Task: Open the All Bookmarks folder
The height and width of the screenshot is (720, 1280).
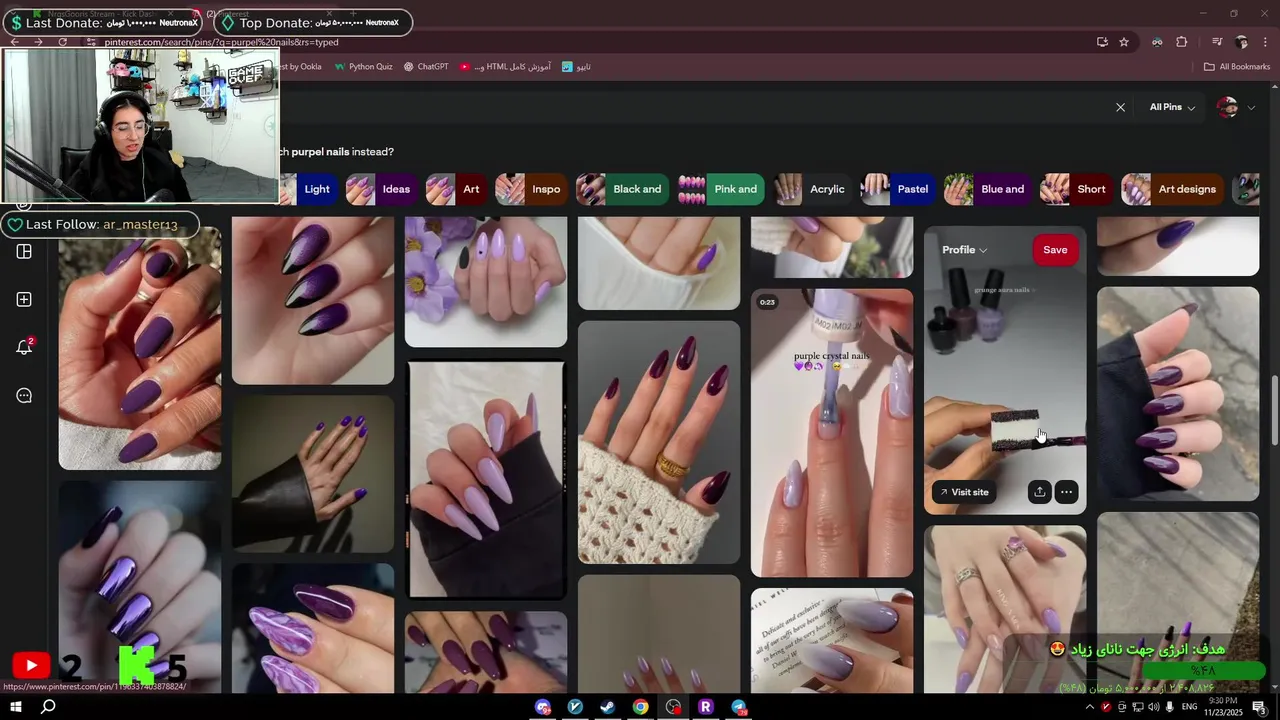Action: coord(1236,67)
